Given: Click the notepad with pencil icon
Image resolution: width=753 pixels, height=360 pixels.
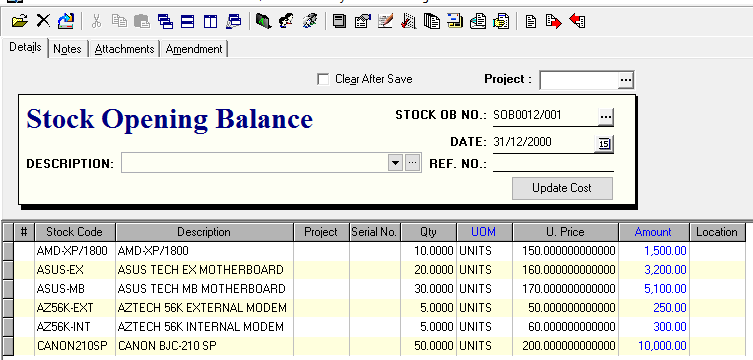Looking at the screenshot, I should pyautogui.click(x=386, y=21).
